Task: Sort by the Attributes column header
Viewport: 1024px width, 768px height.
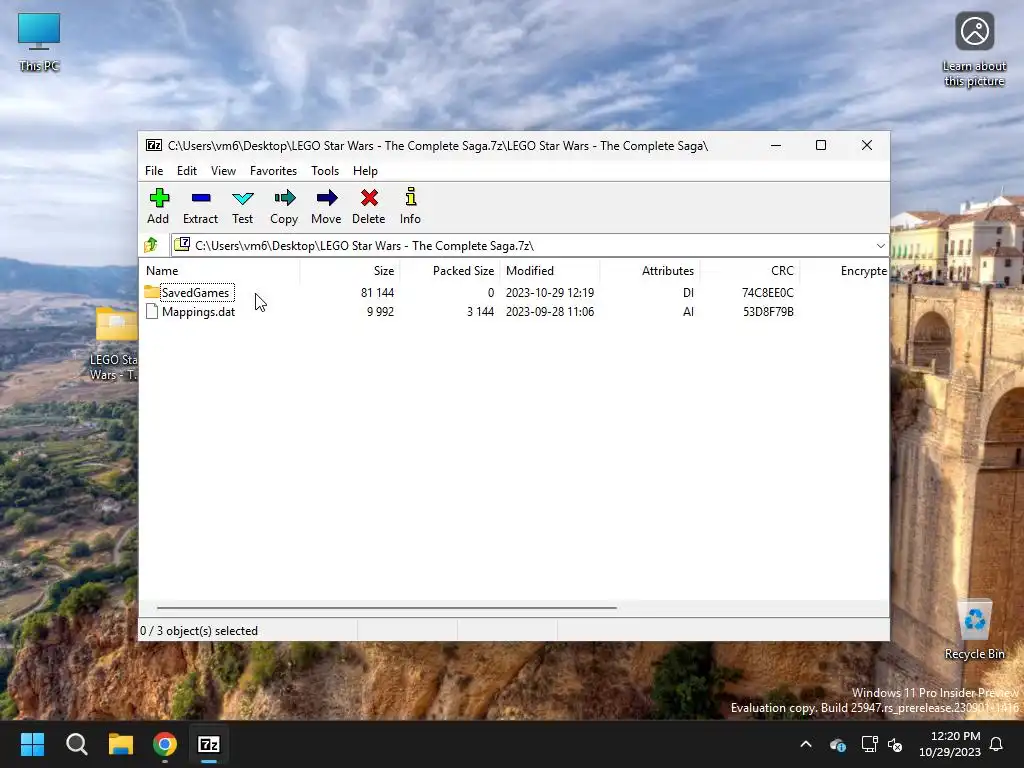Action: tap(650, 270)
